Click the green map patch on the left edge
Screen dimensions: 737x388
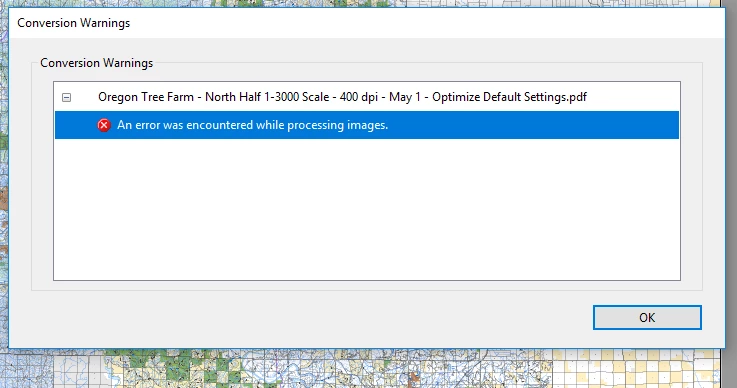tap(4, 141)
